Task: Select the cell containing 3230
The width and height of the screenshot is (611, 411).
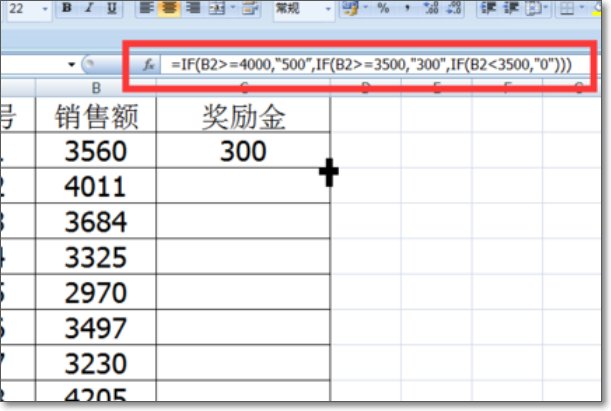Action: (x=96, y=363)
